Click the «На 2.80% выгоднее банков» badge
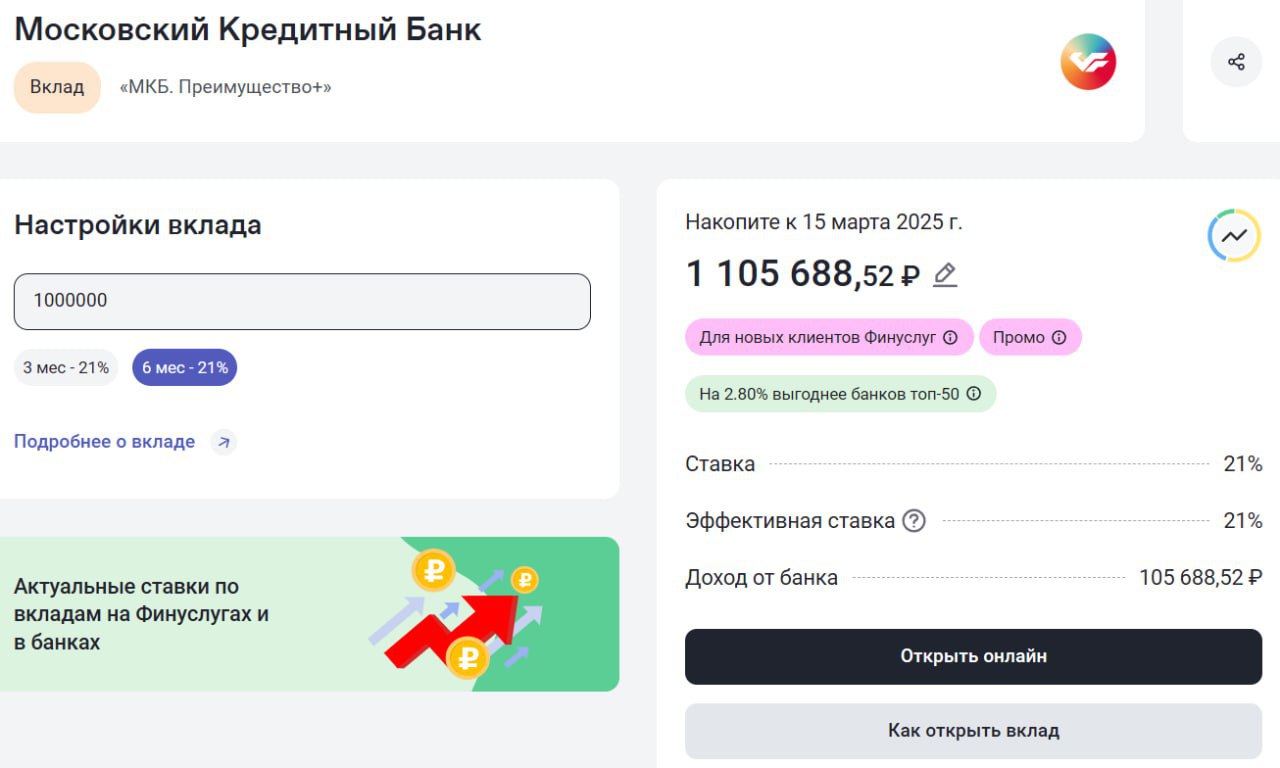The image size is (1280, 768). click(829, 394)
